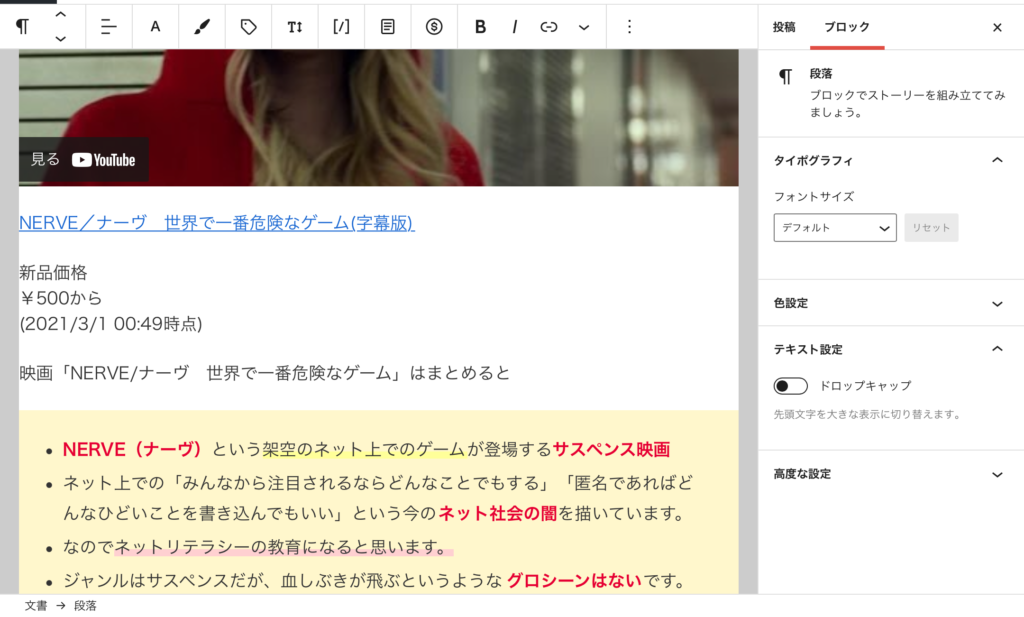Screen dimensions: 1024x617
Task: Click the highlighted text ネットリテラシーの教育になると思います
Action: click(x=280, y=546)
